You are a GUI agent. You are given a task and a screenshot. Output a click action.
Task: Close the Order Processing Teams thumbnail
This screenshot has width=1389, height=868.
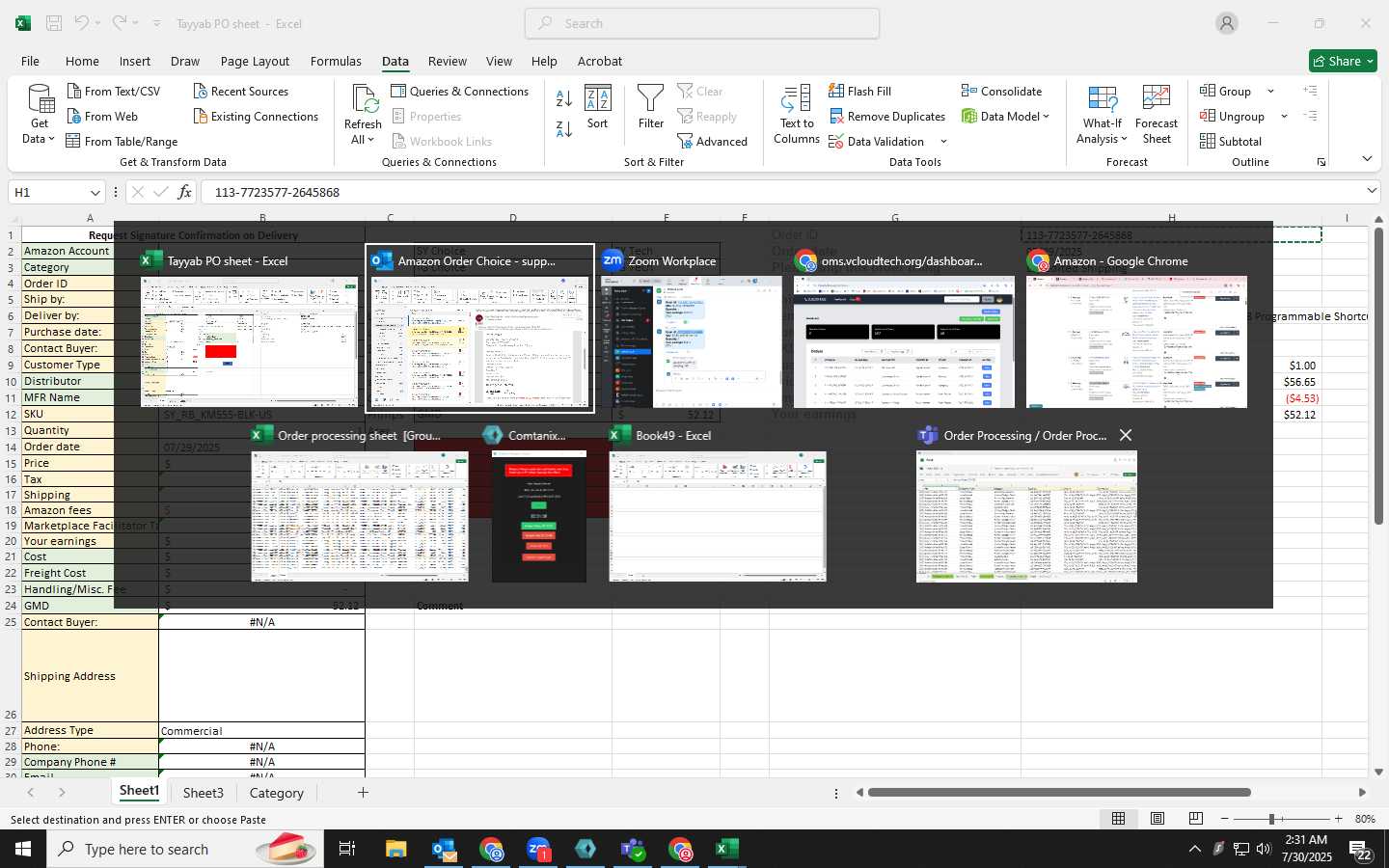1126,435
